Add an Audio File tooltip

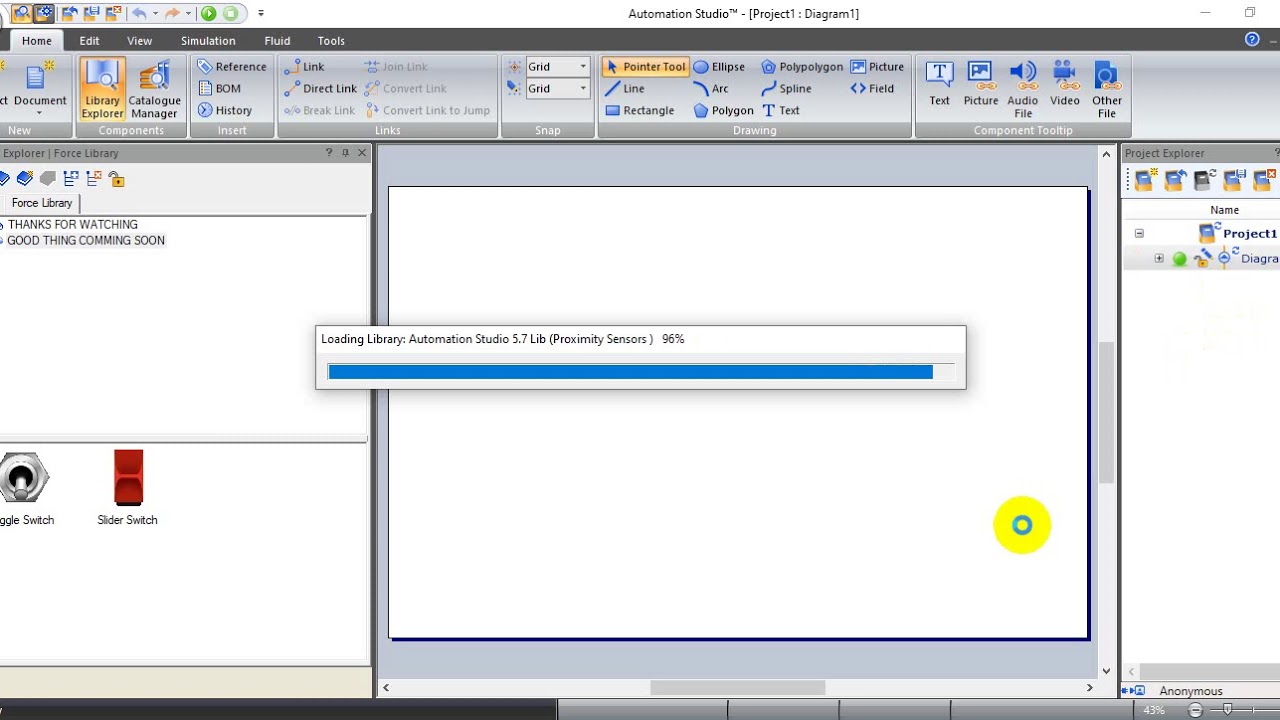(1023, 89)
